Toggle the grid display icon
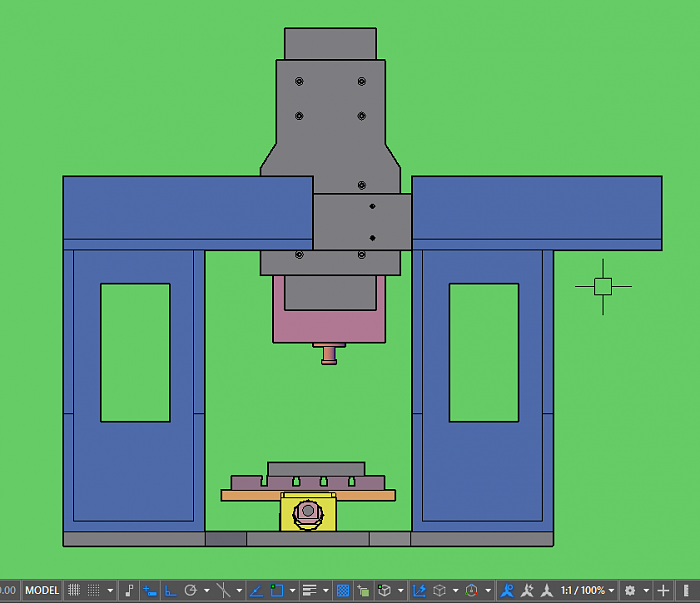 pos(73,590)
